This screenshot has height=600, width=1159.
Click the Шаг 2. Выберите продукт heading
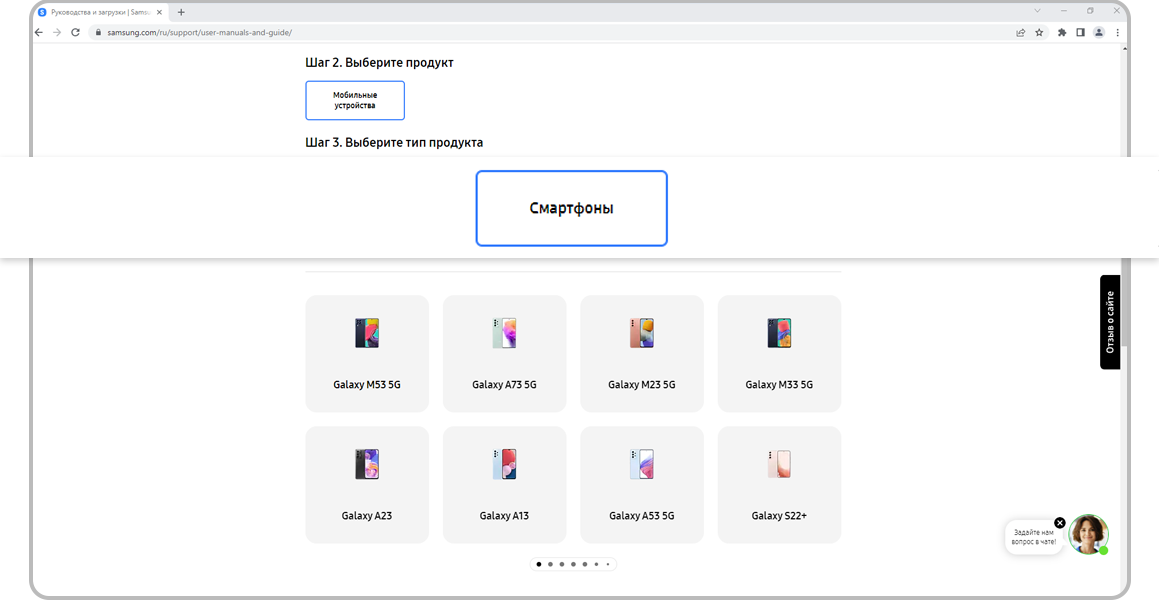(379, 63)
